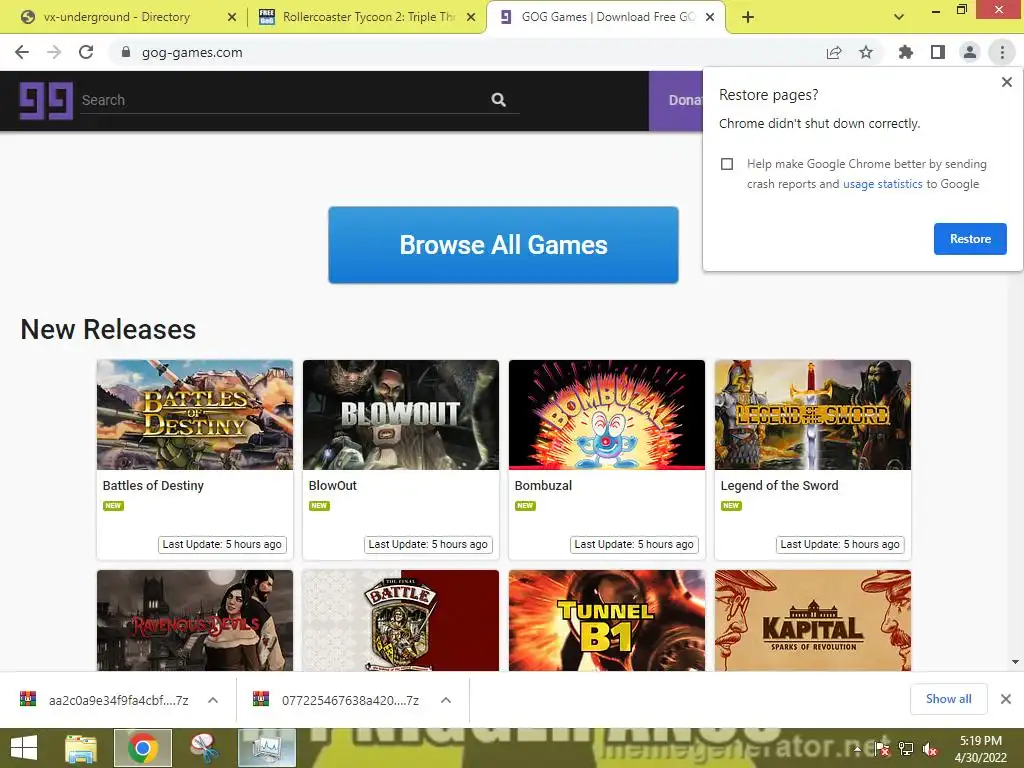The width and height of the screenshot is (1024, 768).
Task: Enable sending crash reports checkbox
Action: [727, 164]
